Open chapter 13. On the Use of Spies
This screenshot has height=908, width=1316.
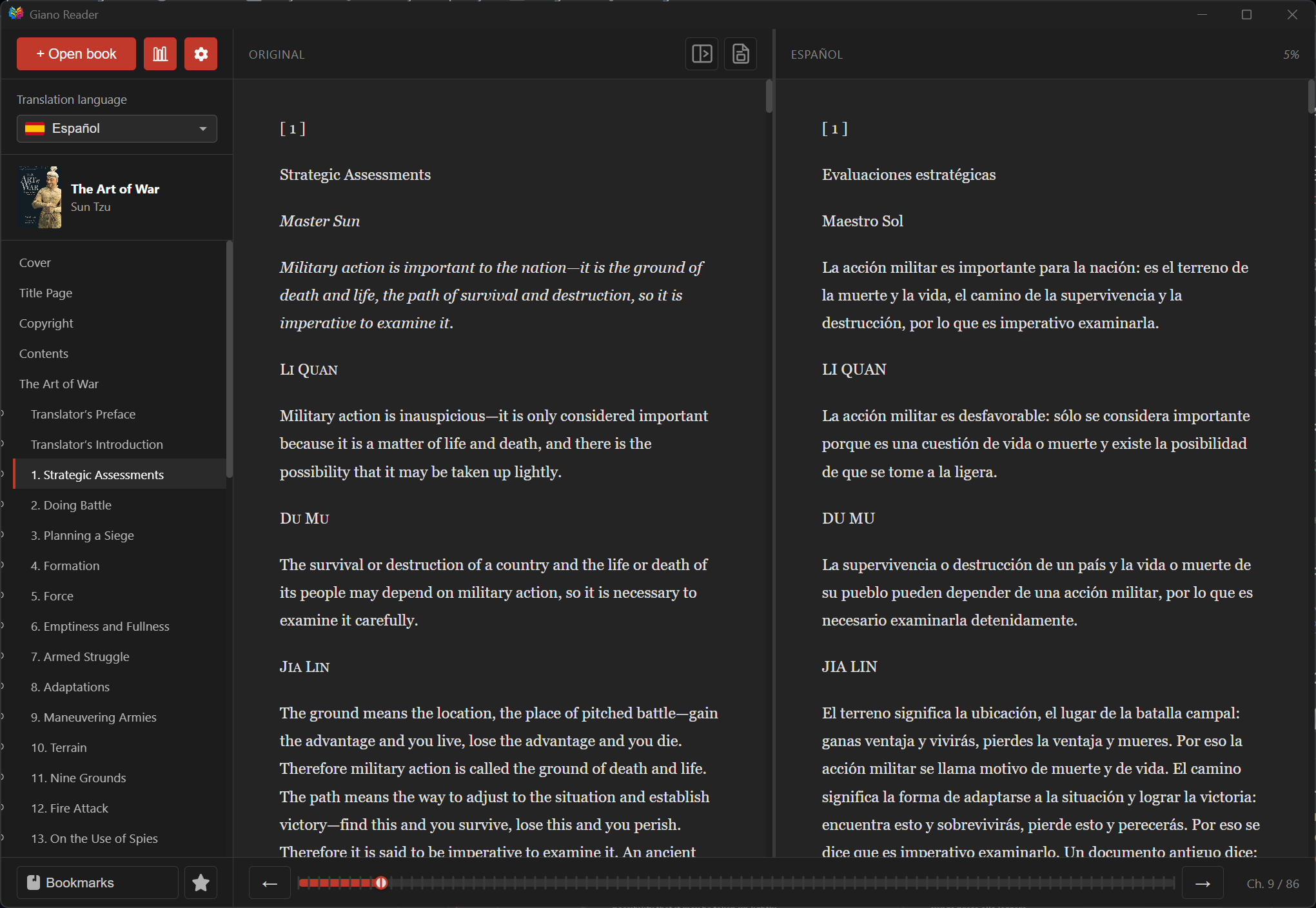94,838
